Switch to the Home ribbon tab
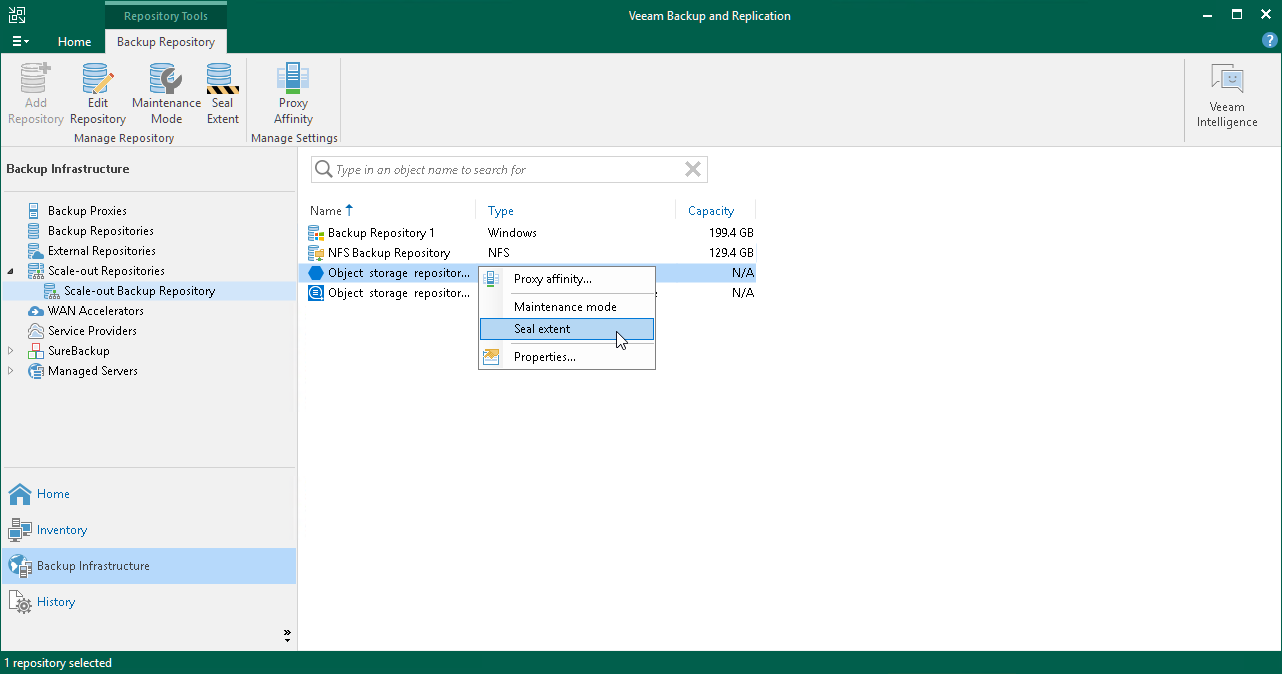Viewport: 1282px width, 674px height. (x=74, y=42)
